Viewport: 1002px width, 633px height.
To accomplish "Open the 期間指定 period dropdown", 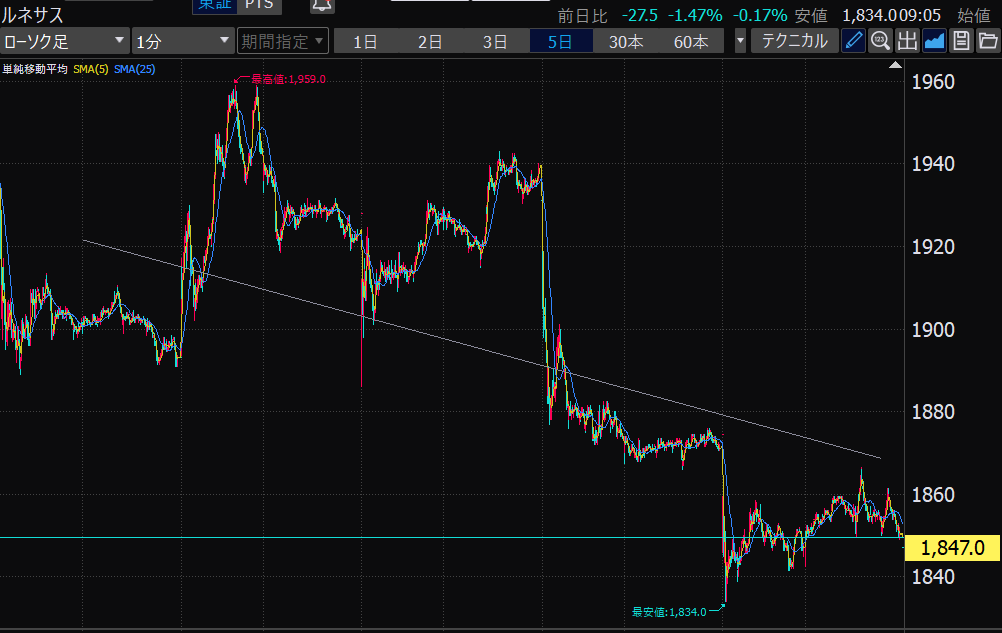I will pyautogui.click(x=282, y=42).
